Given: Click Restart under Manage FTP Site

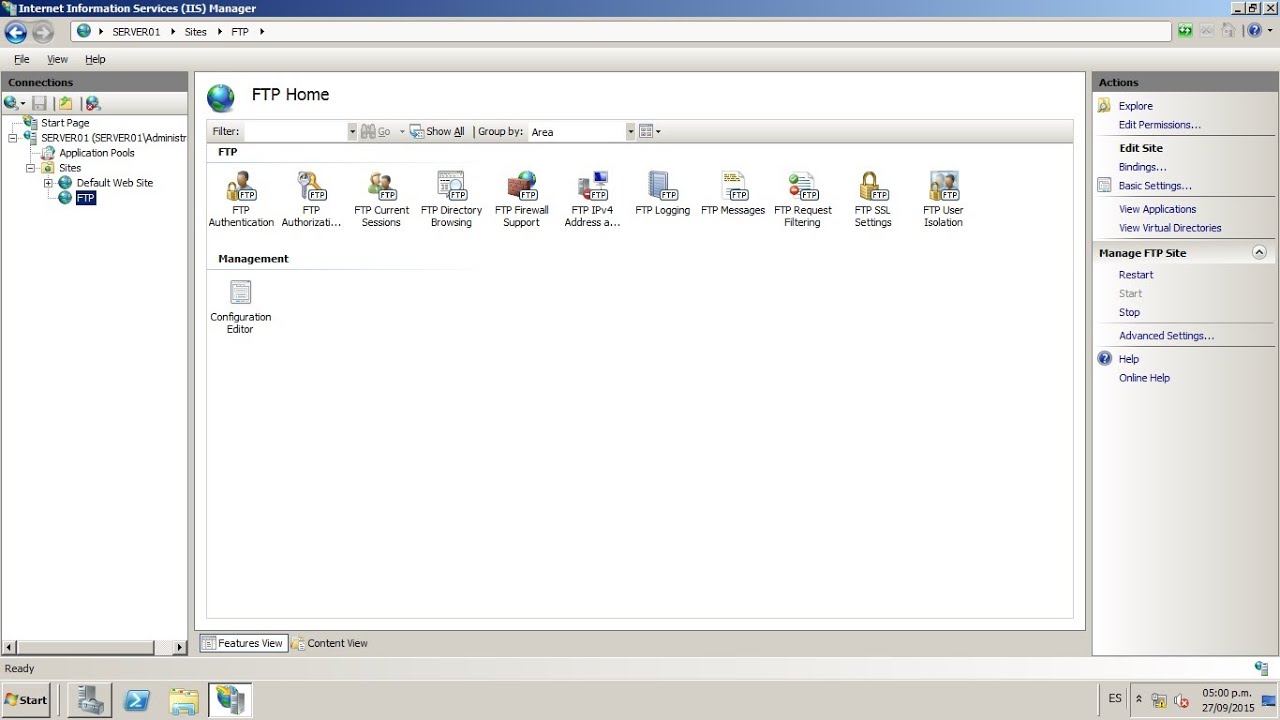Looking at the screenshot, I should [x=1136, y=275].
